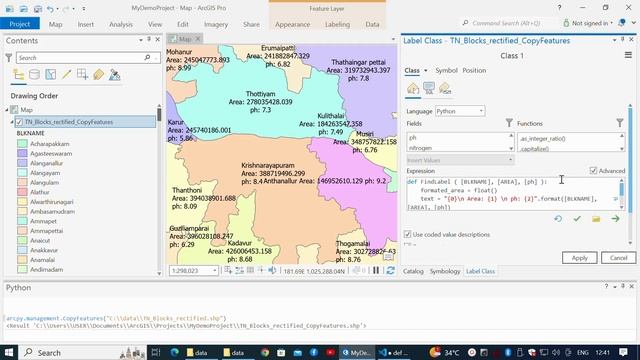The width and height of the screenshot is (640, 360).
Task: Open the Class dropdown arrow
Action: [x=426, y=71]
